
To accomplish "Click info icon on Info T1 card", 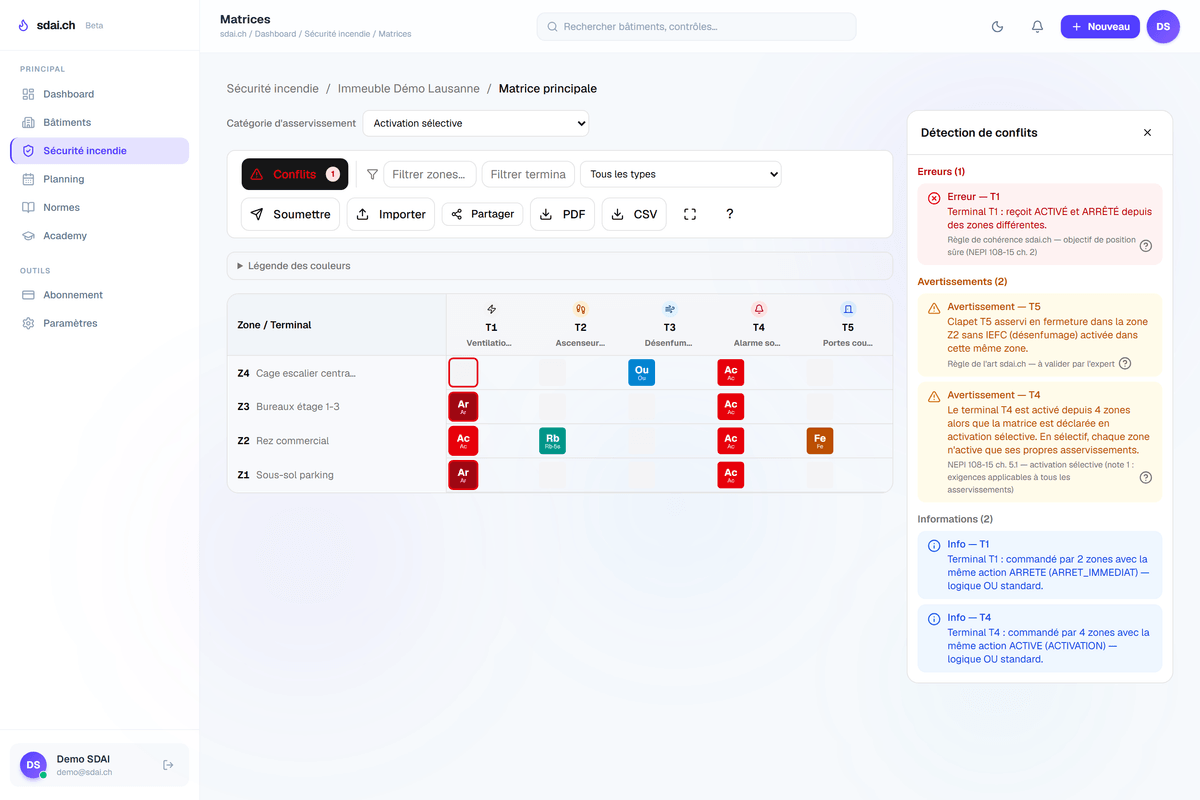I will 934,545.
